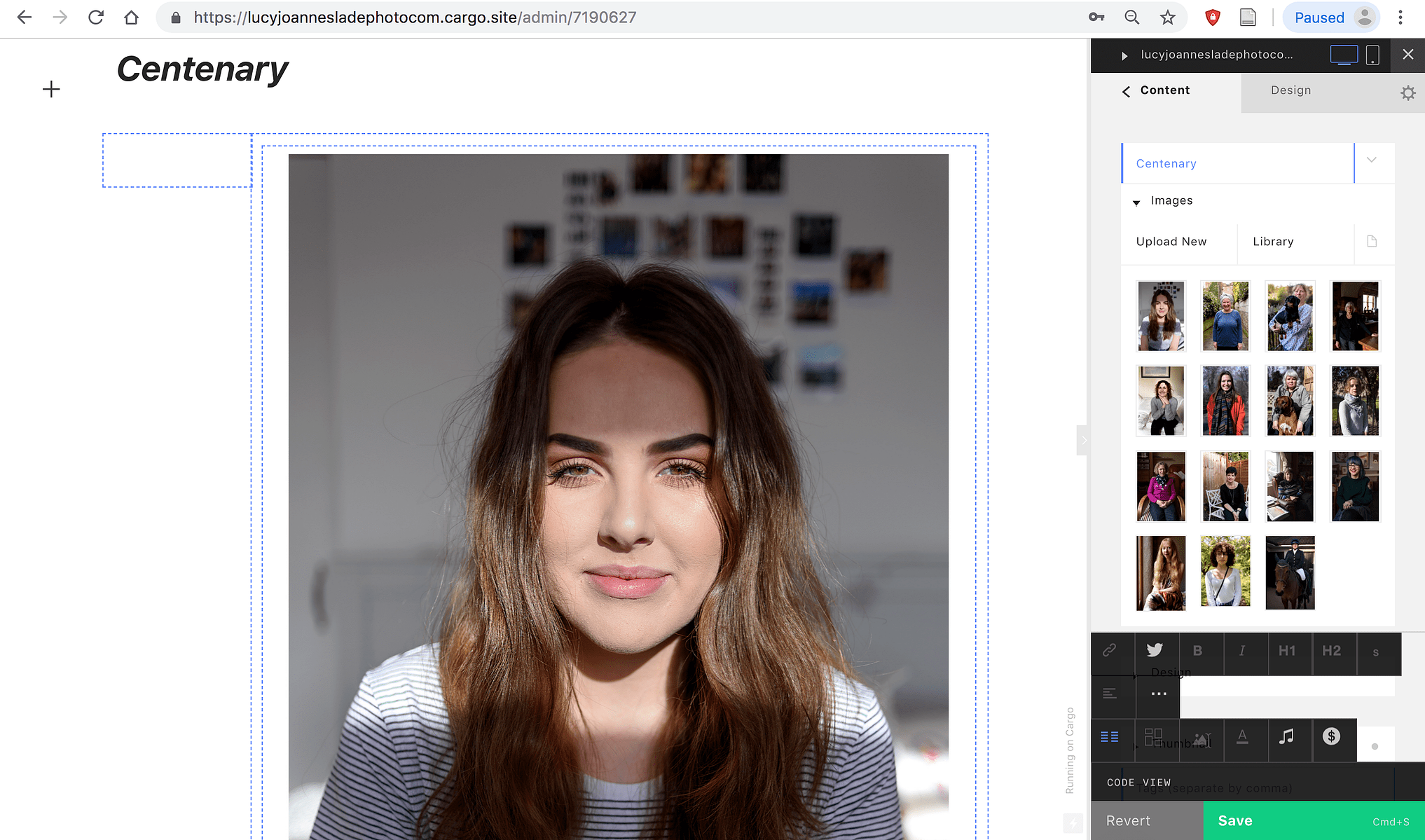Open the Chrome three-dot menu
The width and height of the screenshot is (1425, 840).
tap(1400, 18)
